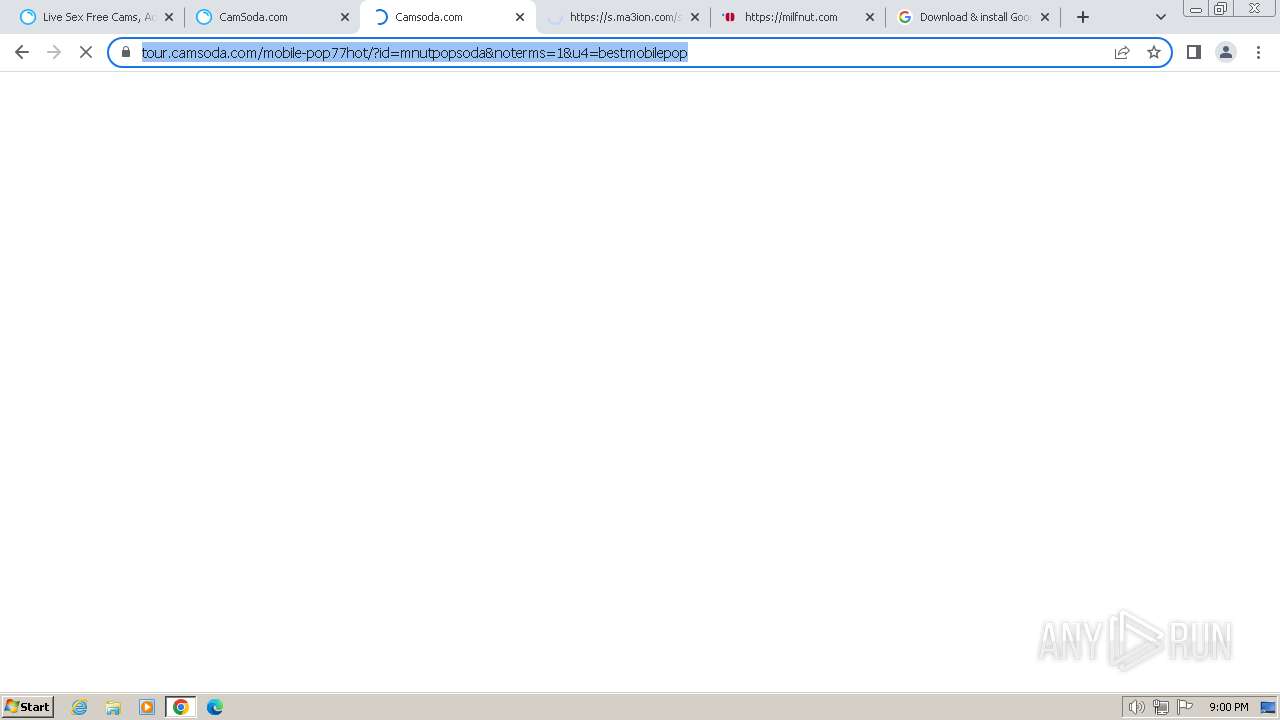Go back to previous page
This screenshot has height=720, width=1280.
click(22, 52)
